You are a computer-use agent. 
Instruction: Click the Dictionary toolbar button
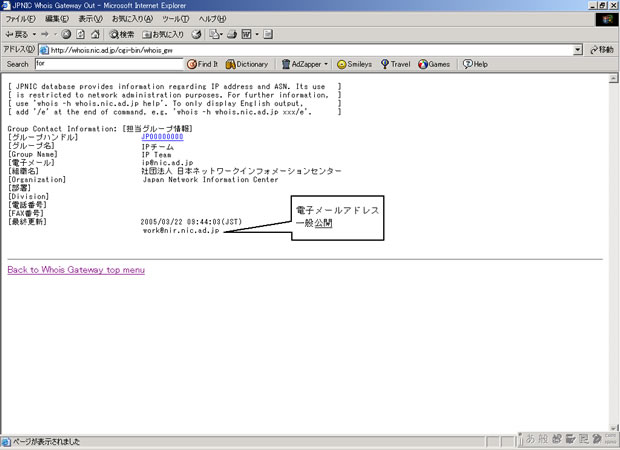[x=247, y=64]
